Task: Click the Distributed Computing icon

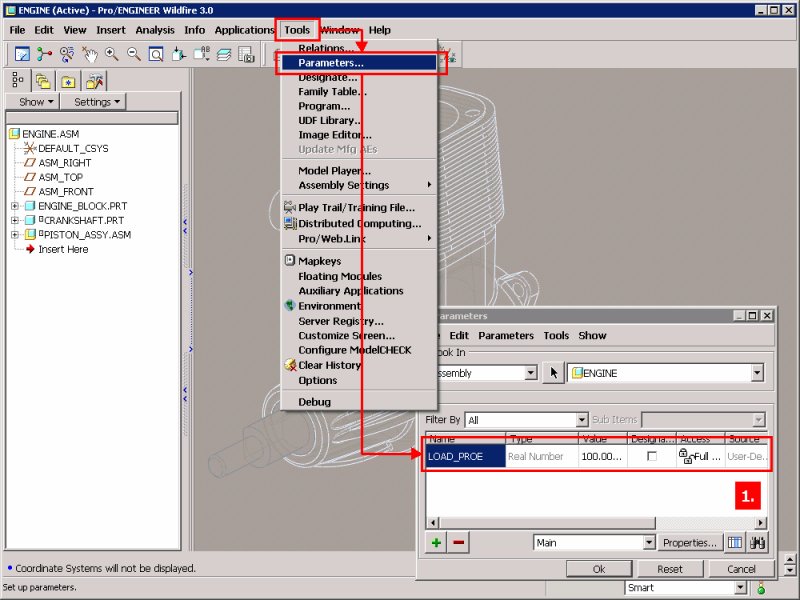Action: [290, 223]
